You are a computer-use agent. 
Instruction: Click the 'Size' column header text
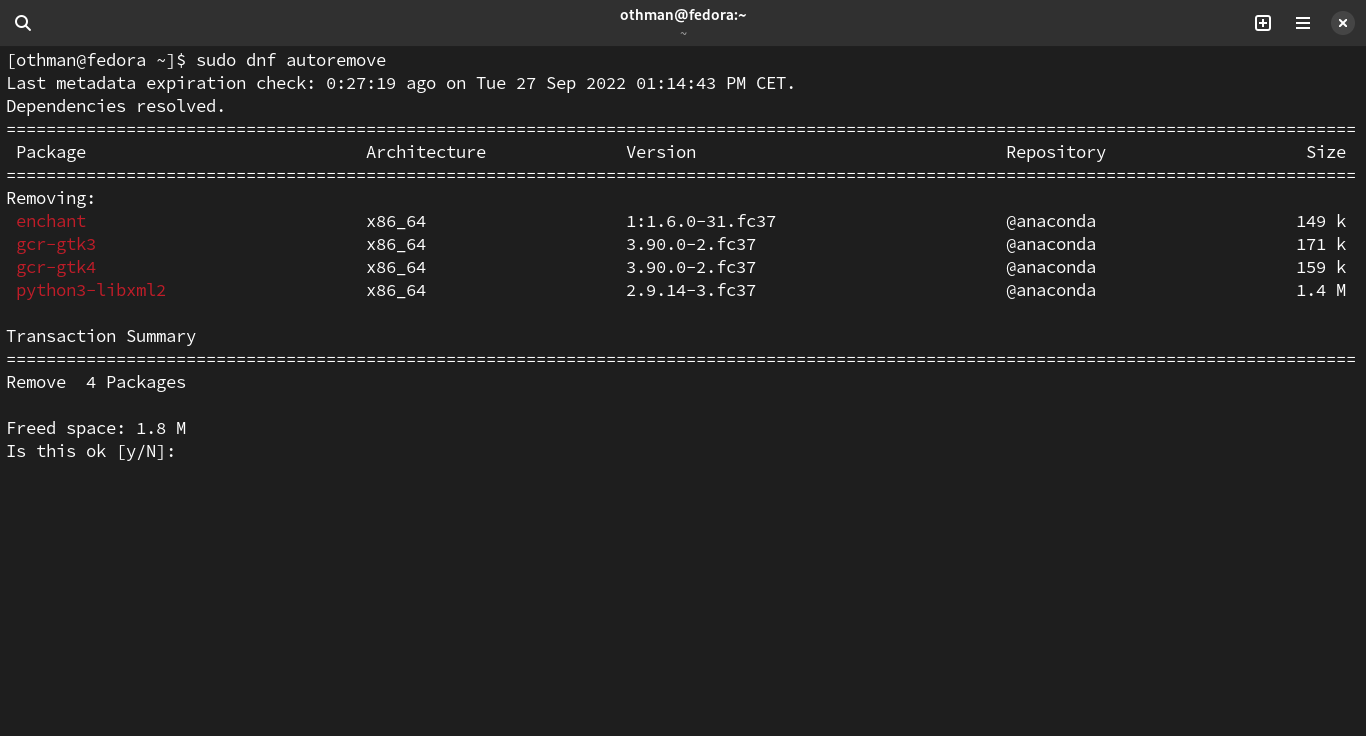(1326, 152)
